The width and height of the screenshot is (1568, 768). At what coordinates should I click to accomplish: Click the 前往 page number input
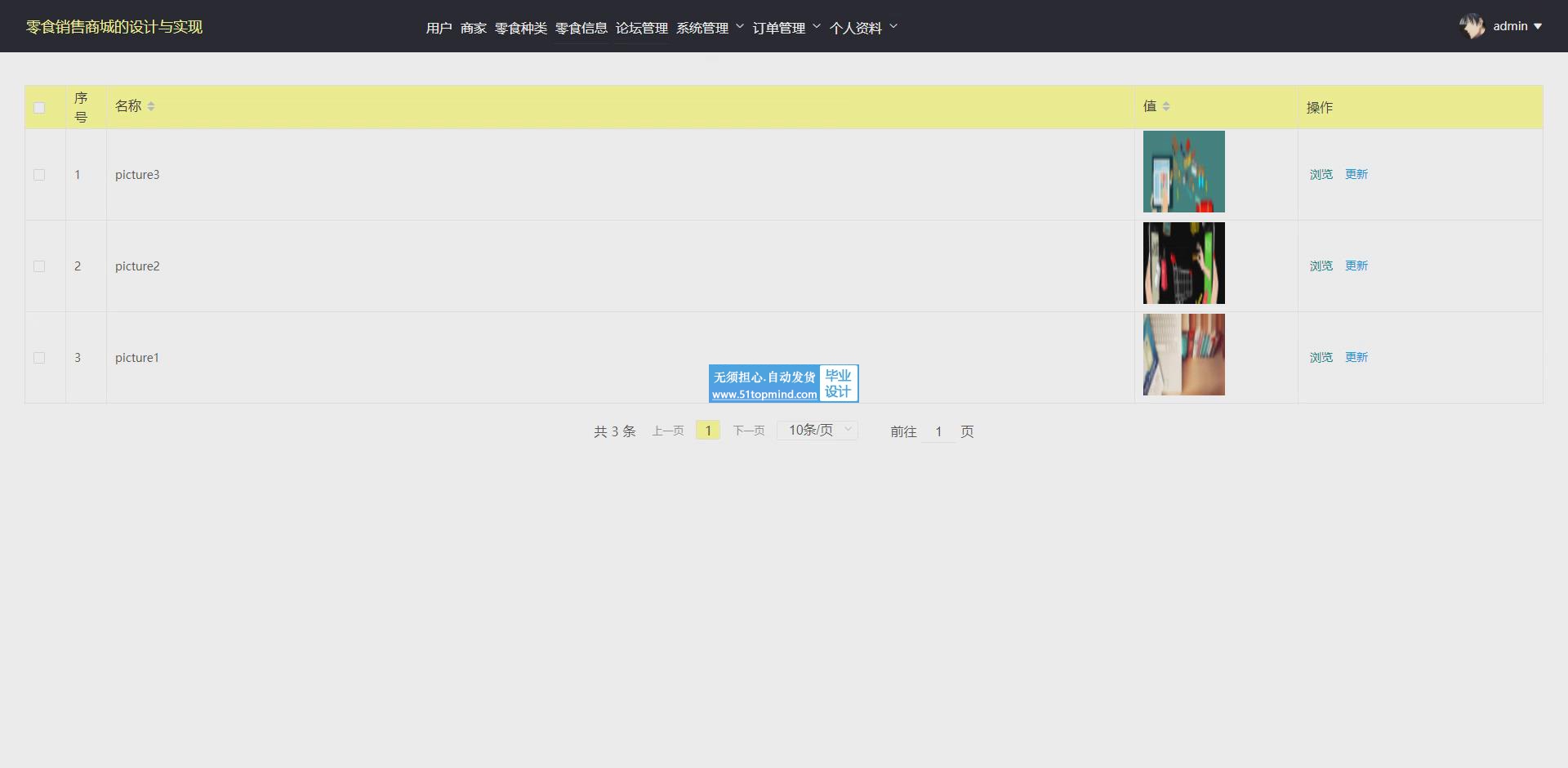[938, 431]
